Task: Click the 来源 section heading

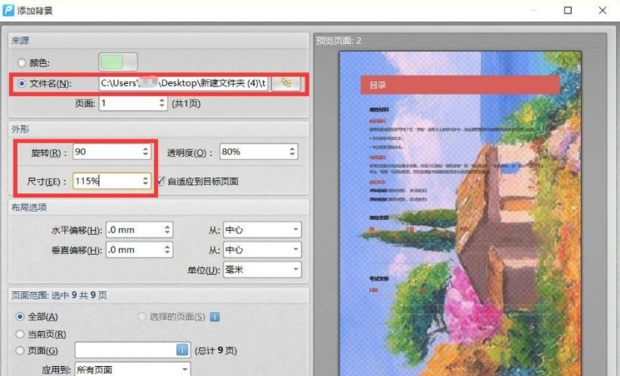Action: point(20,40)
